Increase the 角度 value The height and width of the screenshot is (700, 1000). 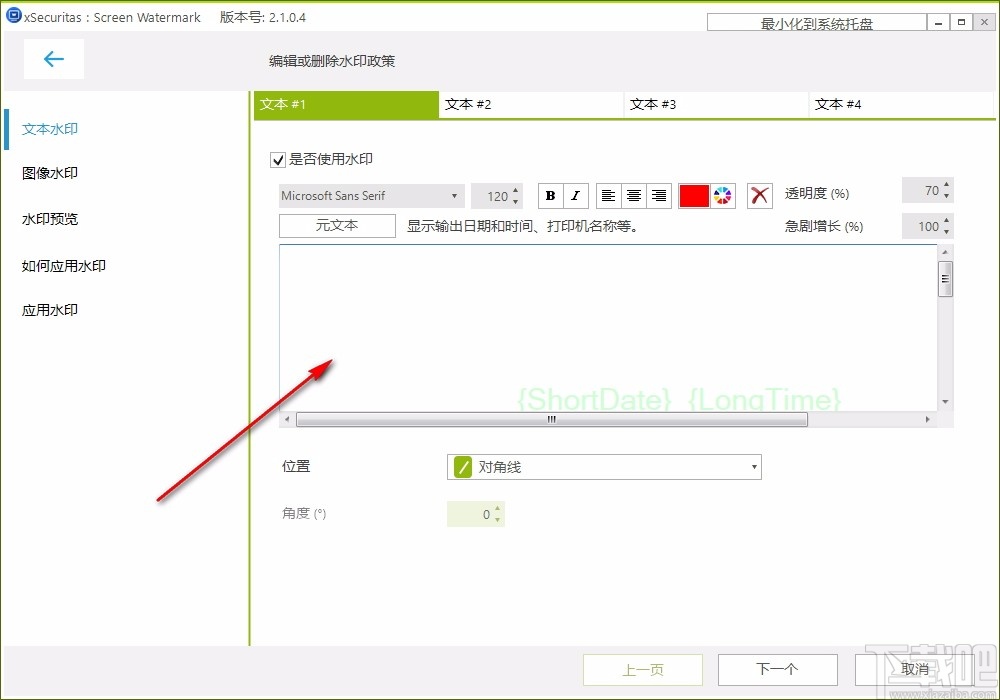(x=497, y=508)
